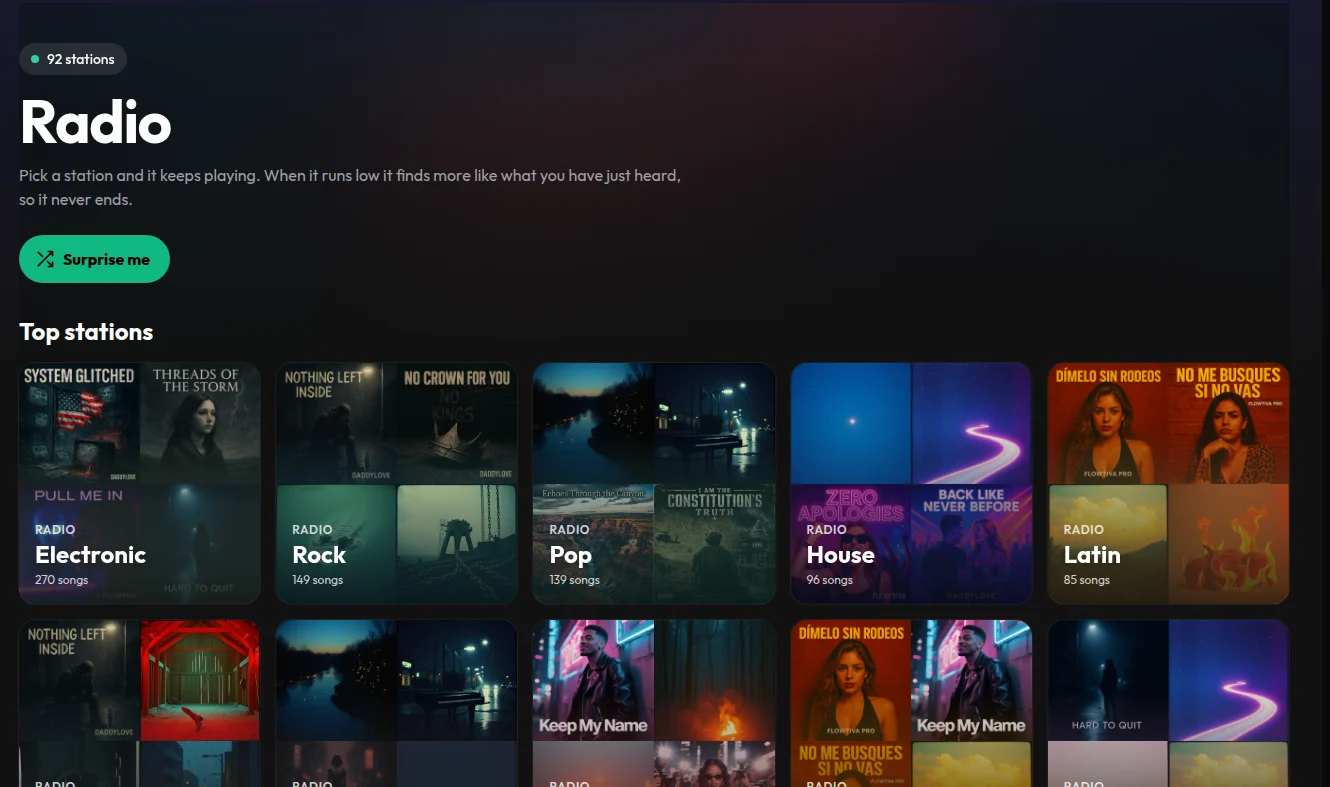This screenshot has width=1330, height=787.
Task: Click the "96 songs" text
Action: click(x=830, y=580)
